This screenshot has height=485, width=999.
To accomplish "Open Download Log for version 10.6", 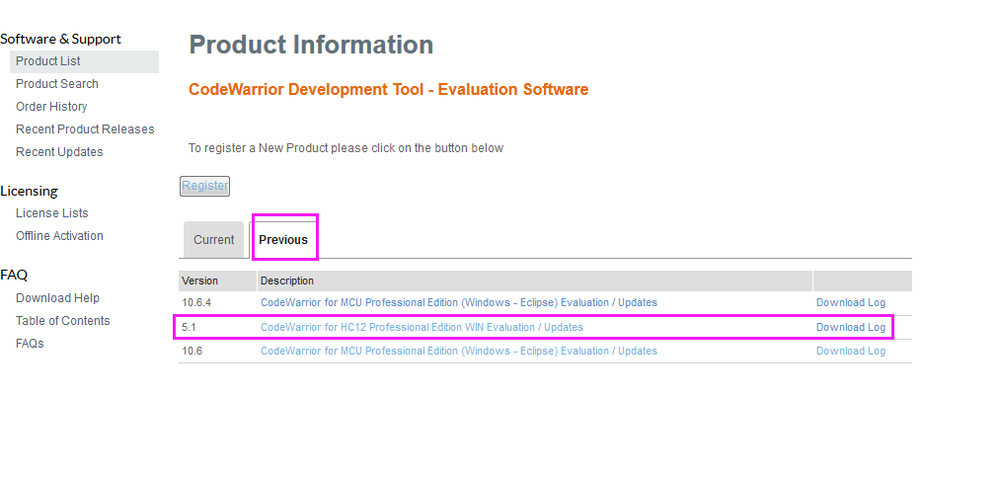I will tap(851, 351).
